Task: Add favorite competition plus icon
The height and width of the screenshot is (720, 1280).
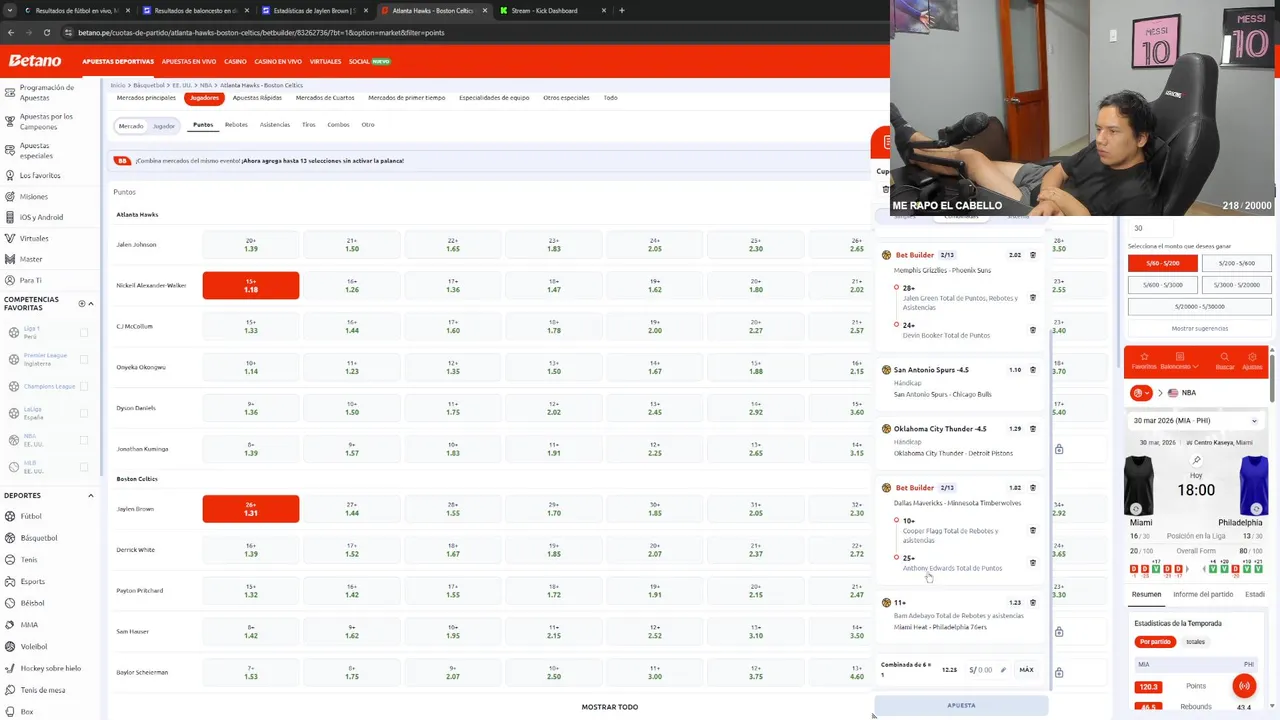Action: (82, 303)
